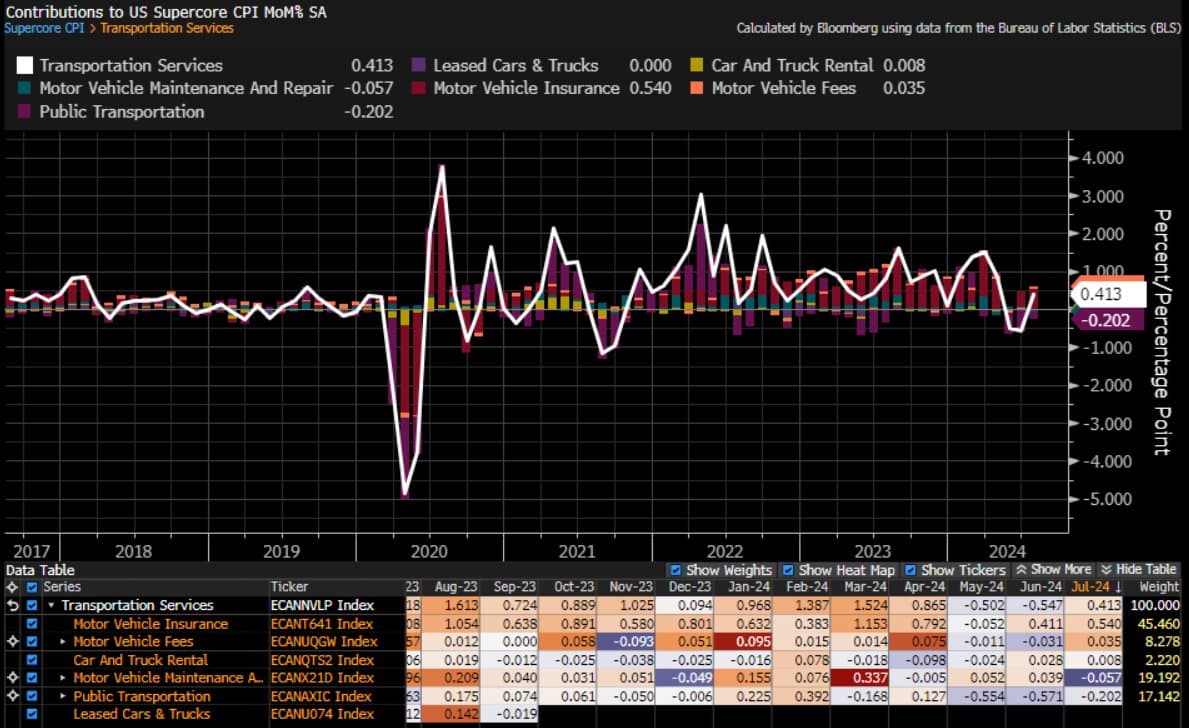
Task: Click the Transportation Services breadcrumb
Action: (x=167, y=28)
